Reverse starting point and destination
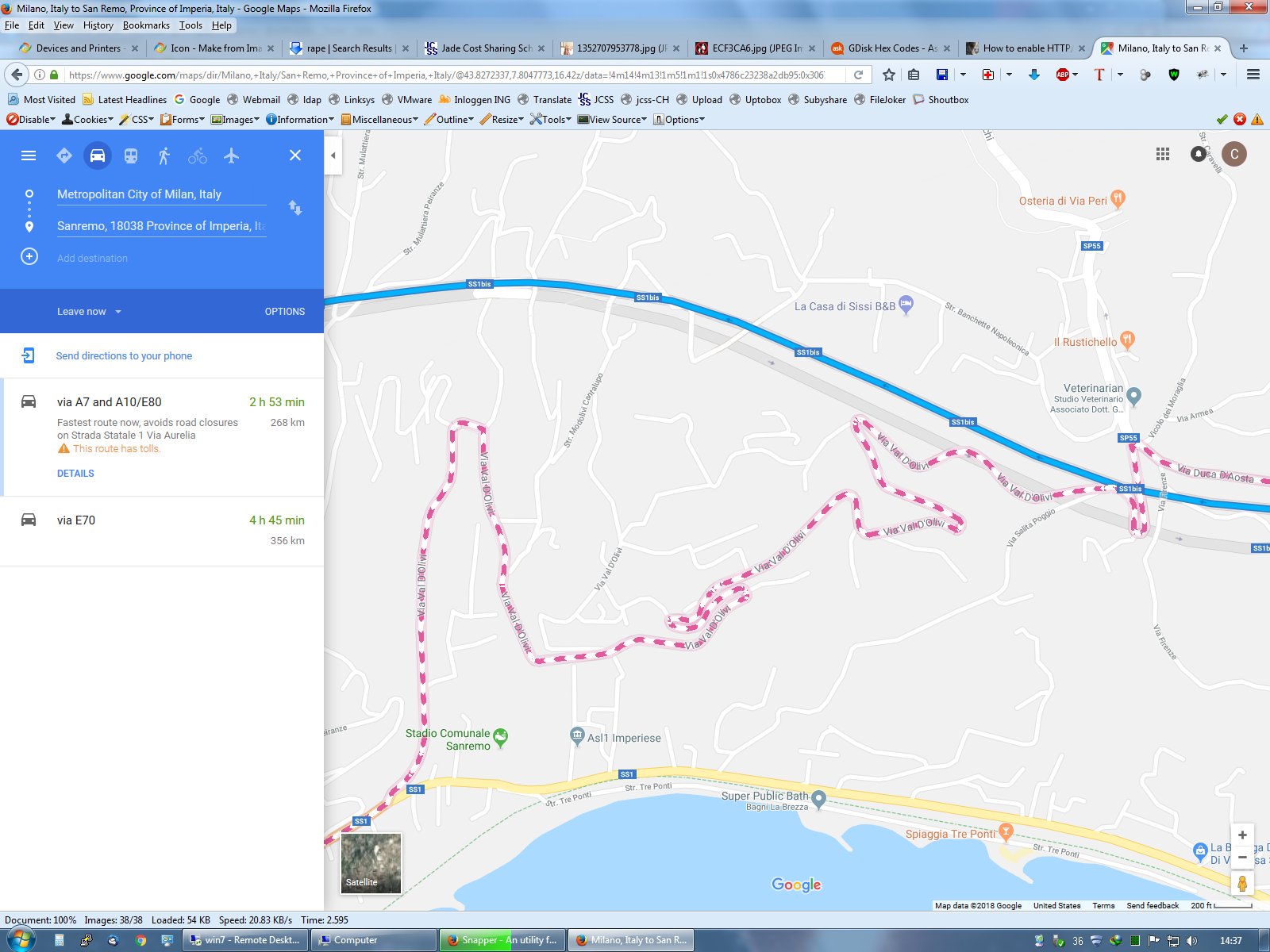Image resolution: width=1270 pixels, height=952 pixels. click(x=295, y=208)
